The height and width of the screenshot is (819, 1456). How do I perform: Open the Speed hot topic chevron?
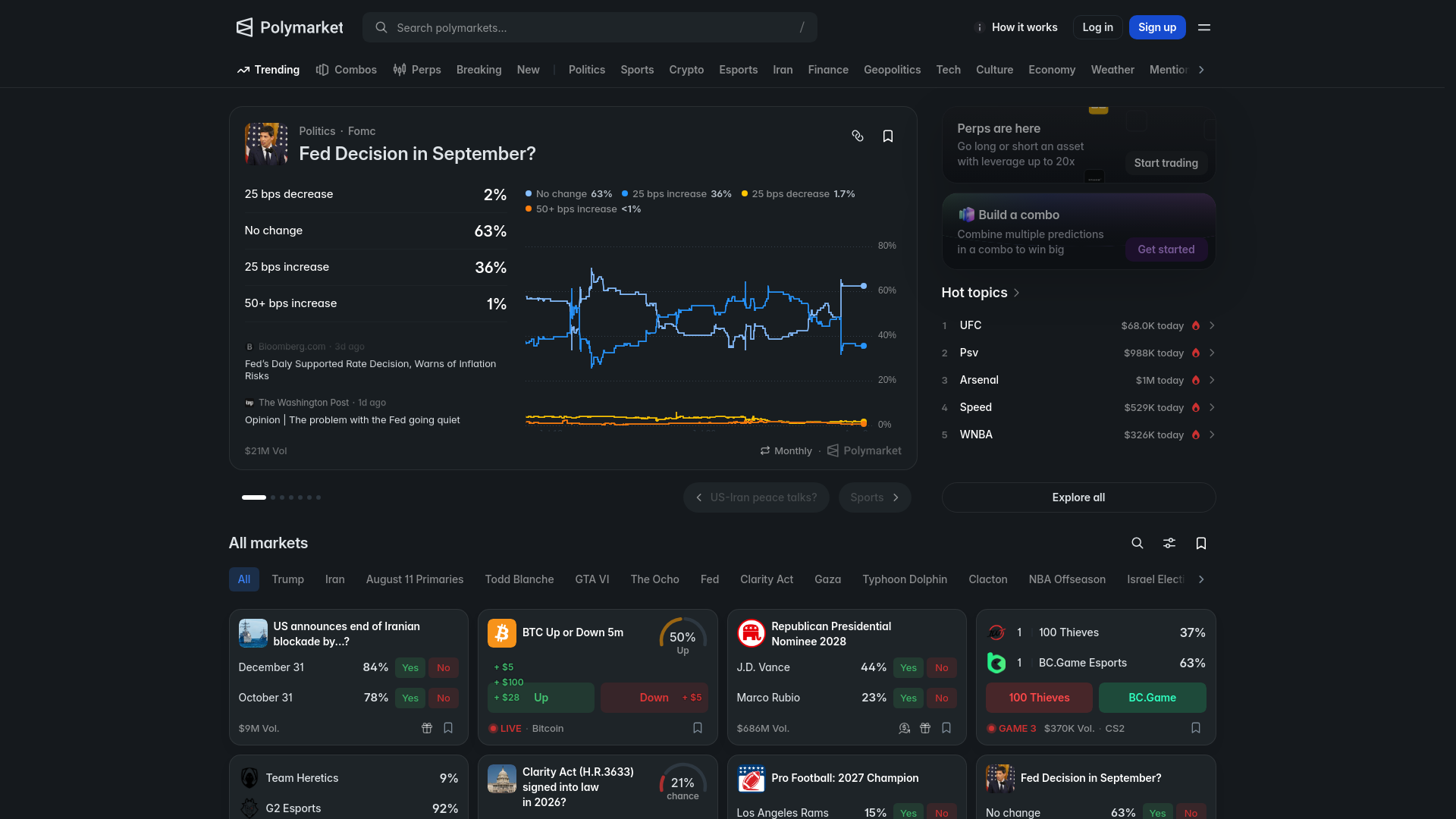point(1212,407)
